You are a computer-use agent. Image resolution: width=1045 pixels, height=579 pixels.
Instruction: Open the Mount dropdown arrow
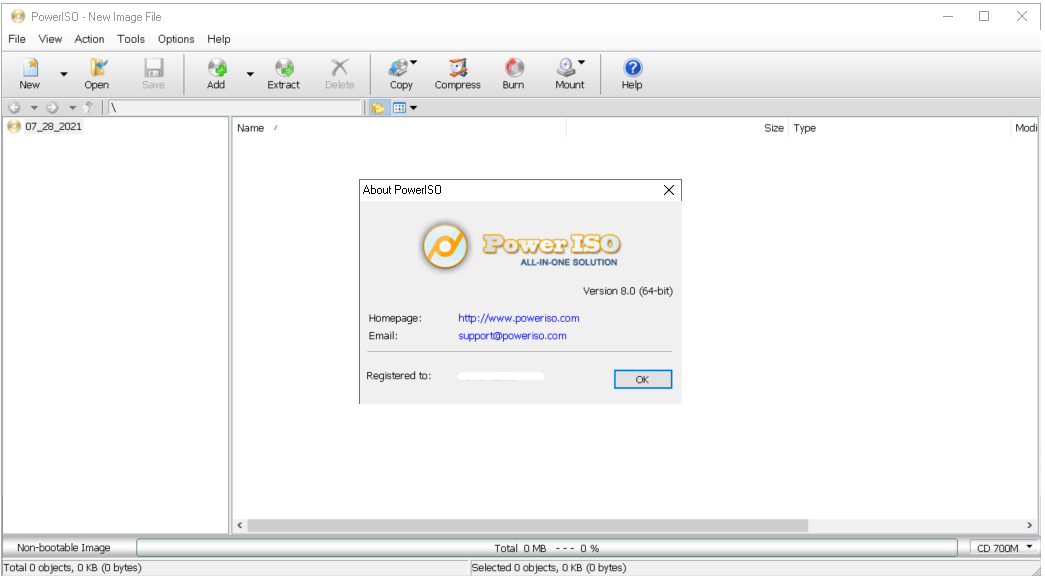pyautogui.click(x=582, y=63)
